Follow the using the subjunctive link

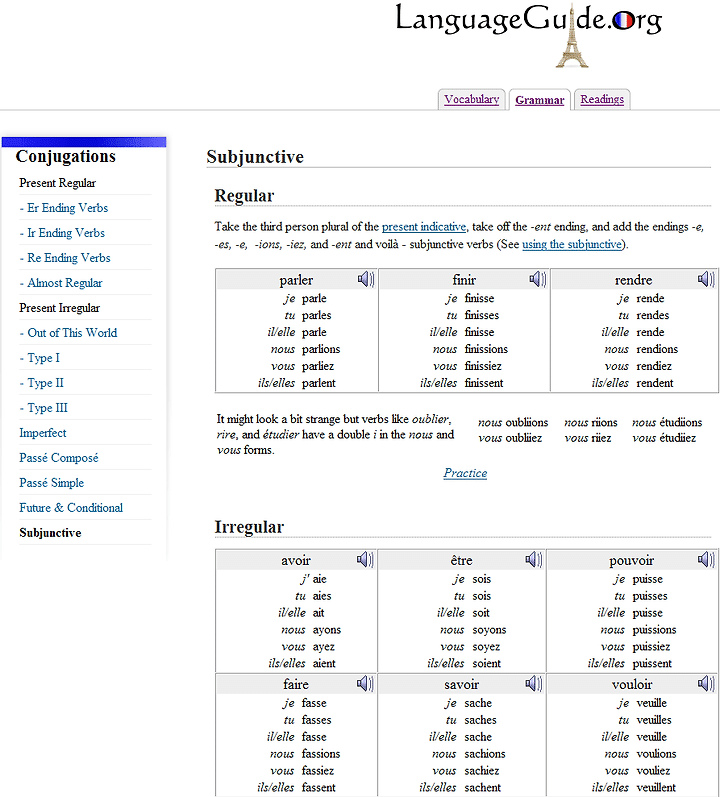(x=572, y=244)
